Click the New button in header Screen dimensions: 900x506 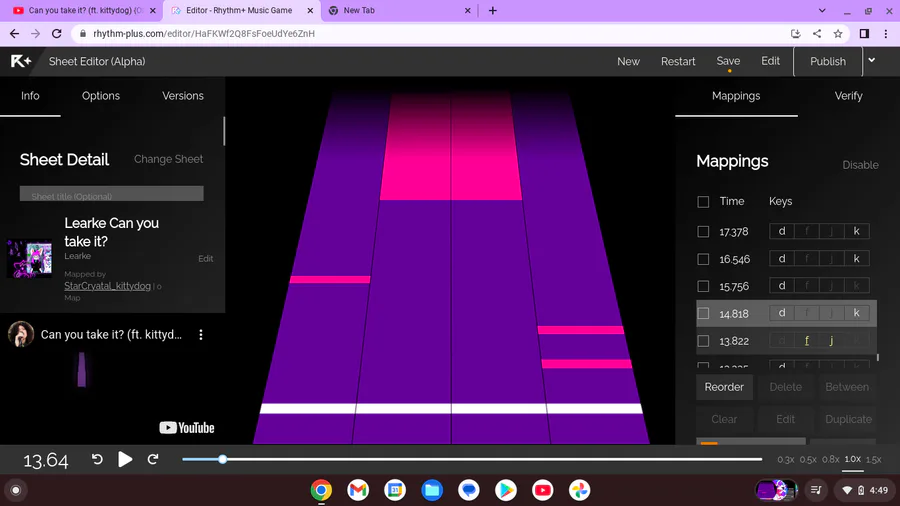click(x=628, y=61)
